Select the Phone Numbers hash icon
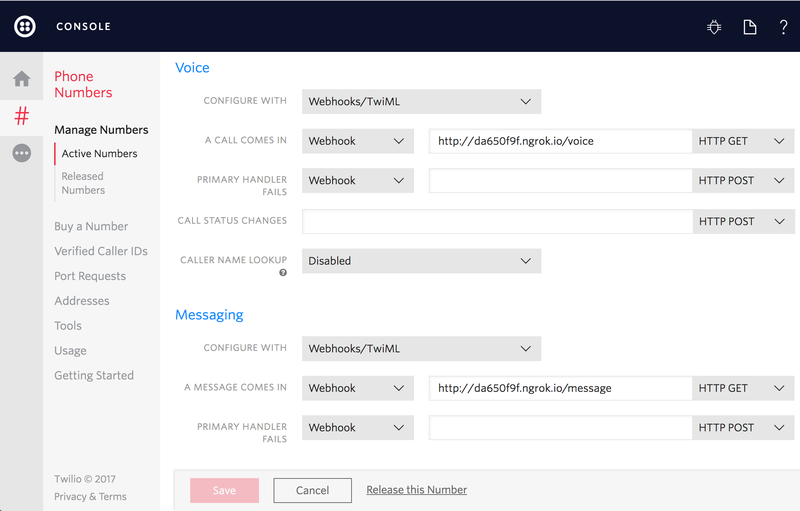The image size is (800, 511). tap(21, 116)
